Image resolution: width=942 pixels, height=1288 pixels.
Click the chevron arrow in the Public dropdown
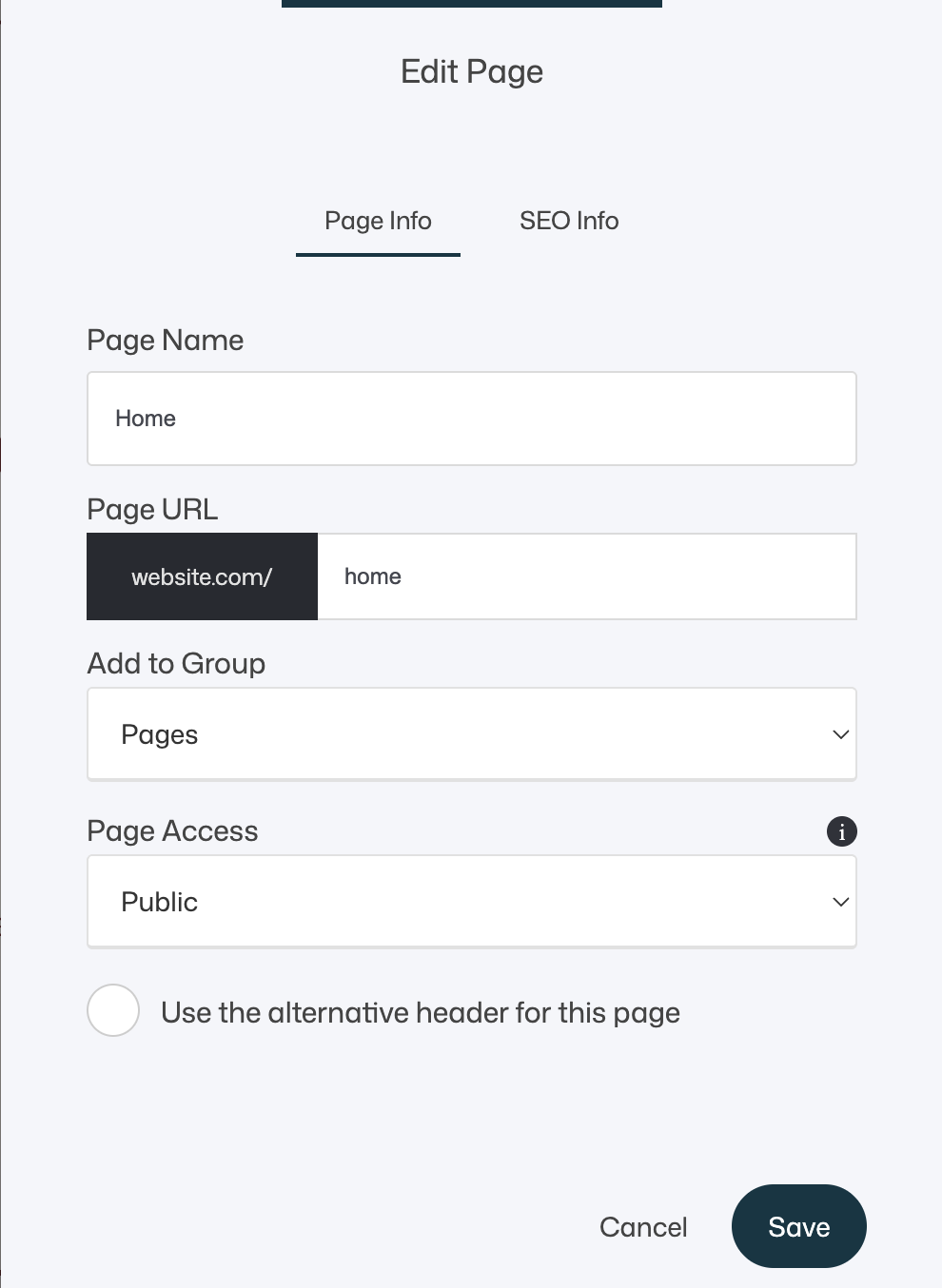tap(840, 902)
